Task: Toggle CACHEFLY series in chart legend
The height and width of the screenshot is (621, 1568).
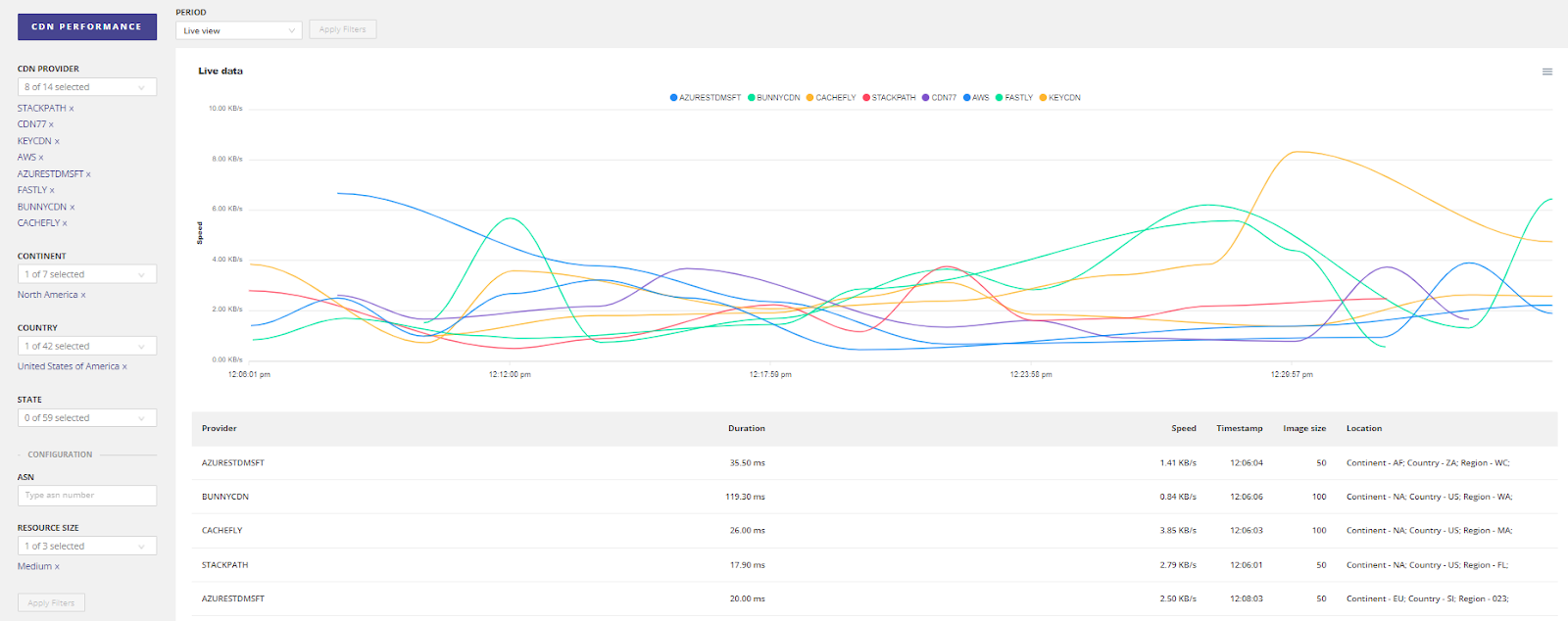Action: (x=831, y=98)
